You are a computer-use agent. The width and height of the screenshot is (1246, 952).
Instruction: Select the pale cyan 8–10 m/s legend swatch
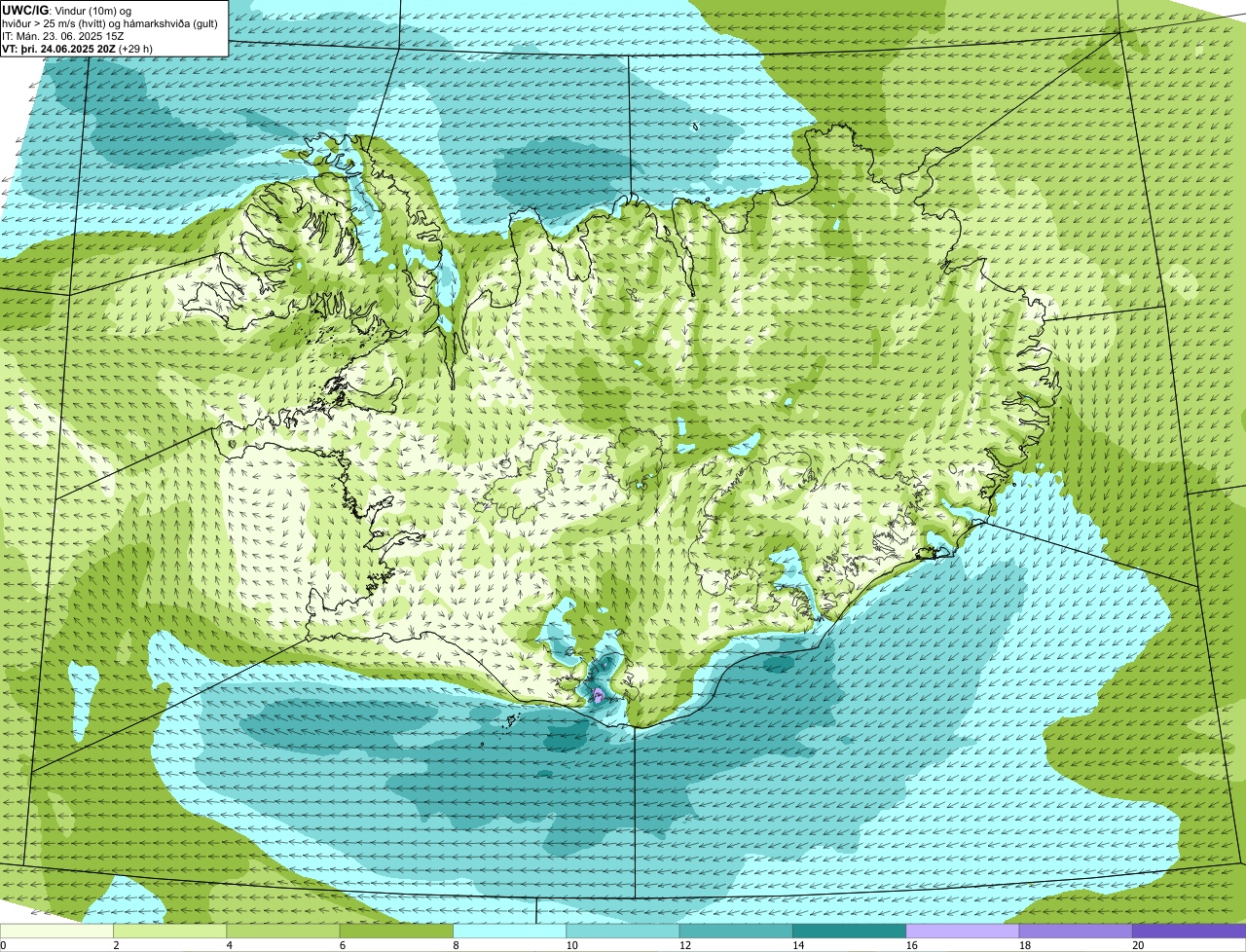(x=509, y=931)
